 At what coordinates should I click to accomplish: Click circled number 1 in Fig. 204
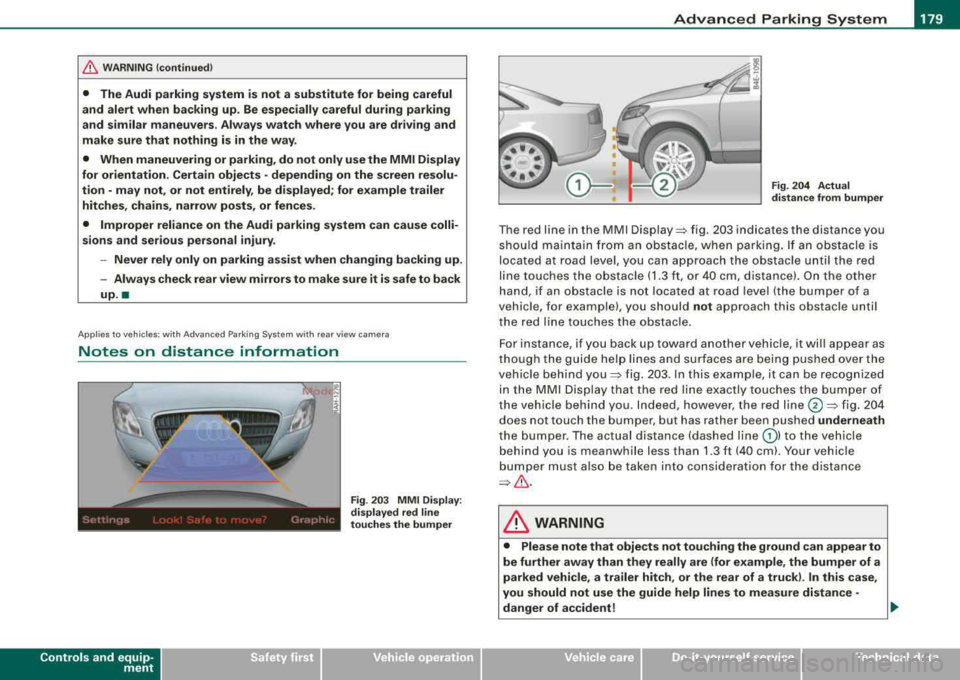578,185
